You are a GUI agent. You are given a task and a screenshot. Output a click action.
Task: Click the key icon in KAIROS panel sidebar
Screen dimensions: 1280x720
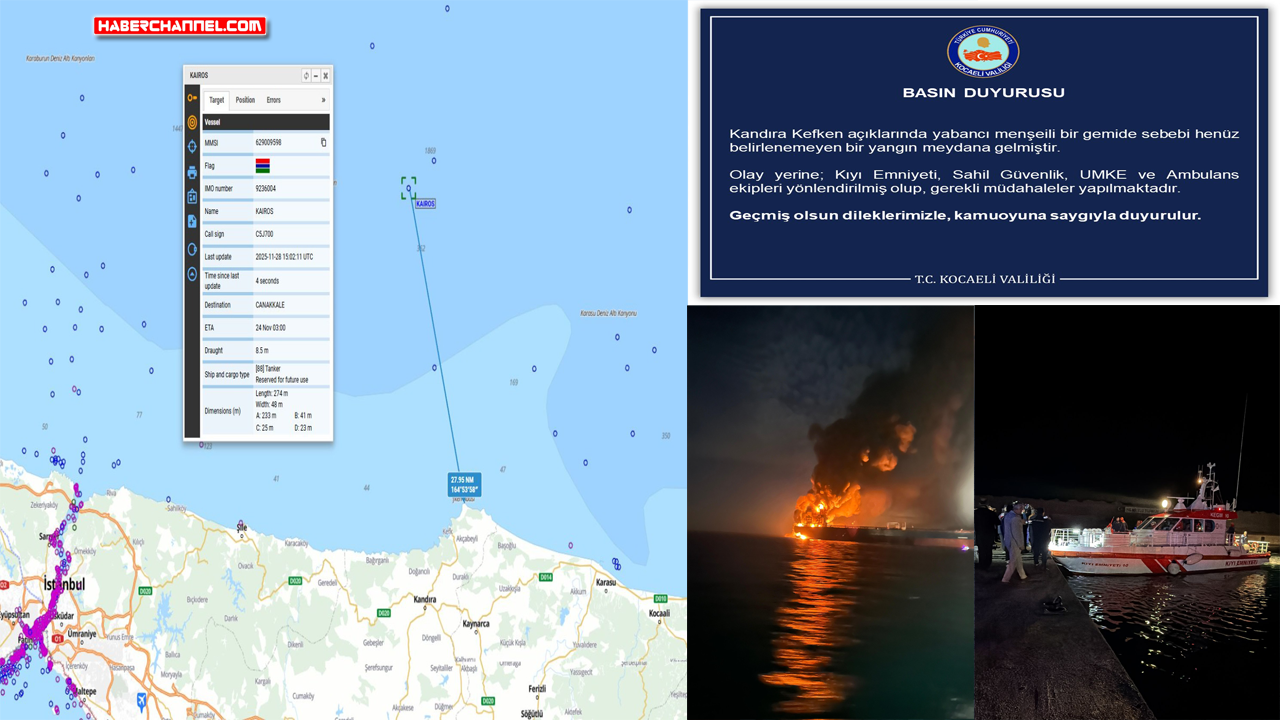(x=192, y=97)
